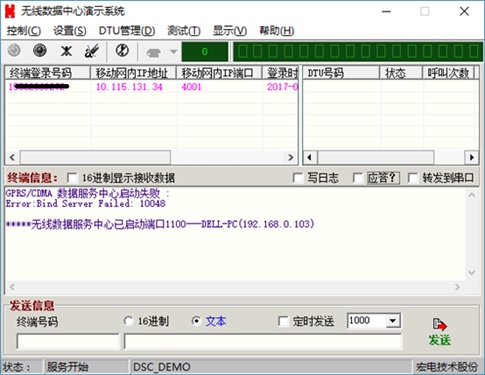Minimize the 无线数据中心演示系统 window

point(386,12)
